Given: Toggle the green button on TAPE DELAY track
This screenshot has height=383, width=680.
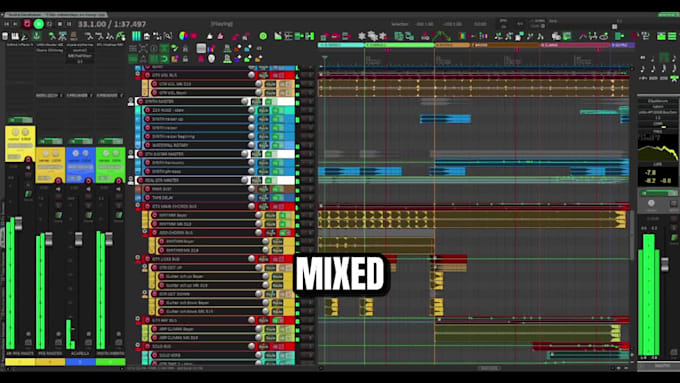Looking at the screenshot, I should coord(276,197).
